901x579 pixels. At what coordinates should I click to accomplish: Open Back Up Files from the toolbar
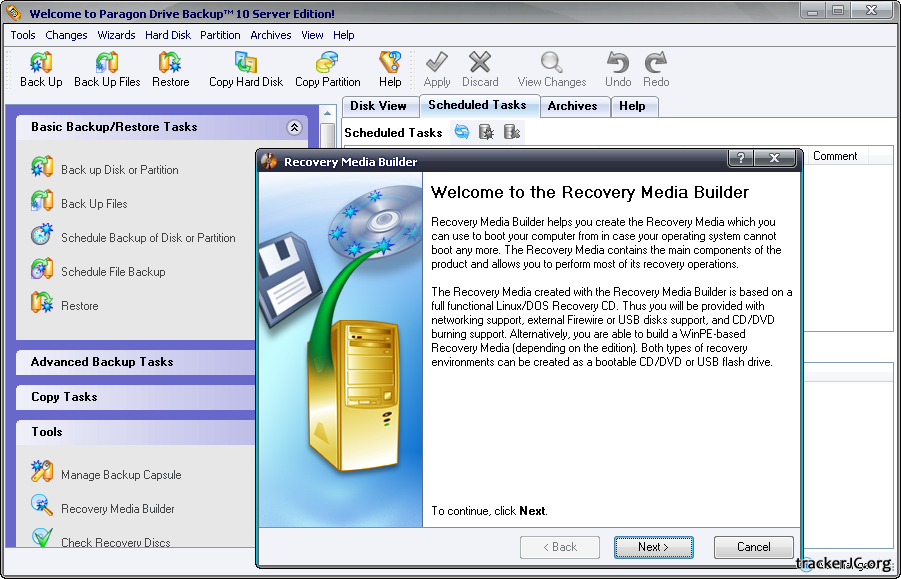coord(107,70)
